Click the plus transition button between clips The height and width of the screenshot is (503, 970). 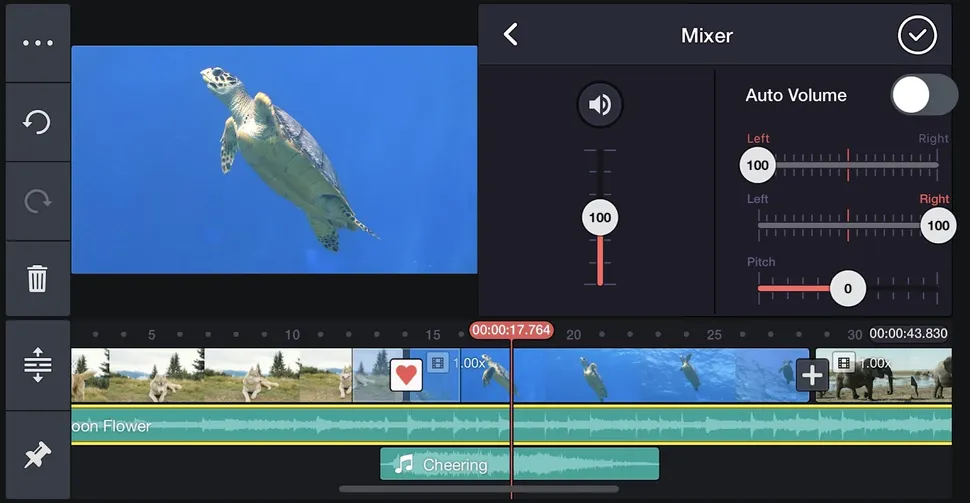click(x=812, y=376)
